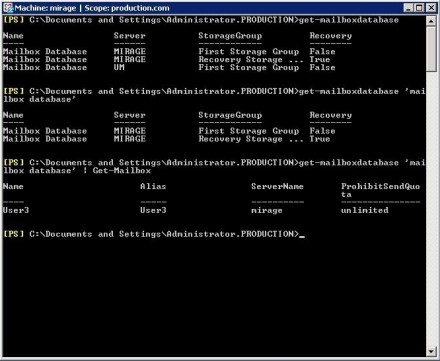This screenshot has width=440, height=361.
Task: Click the 'UM' server value
Action: coord(119,67)
